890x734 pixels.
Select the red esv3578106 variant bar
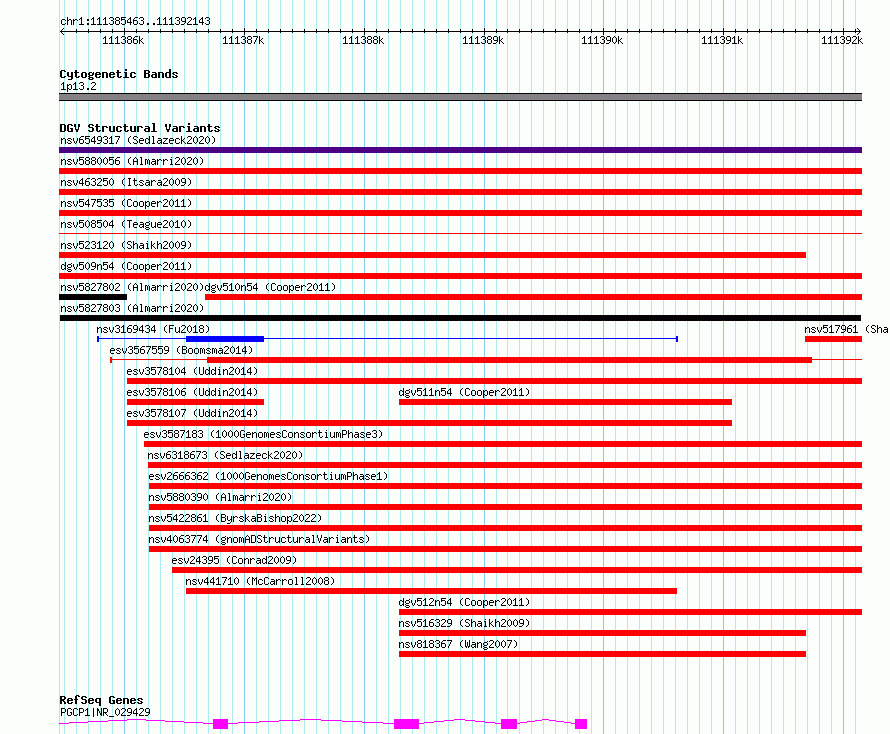pos(195,402)
